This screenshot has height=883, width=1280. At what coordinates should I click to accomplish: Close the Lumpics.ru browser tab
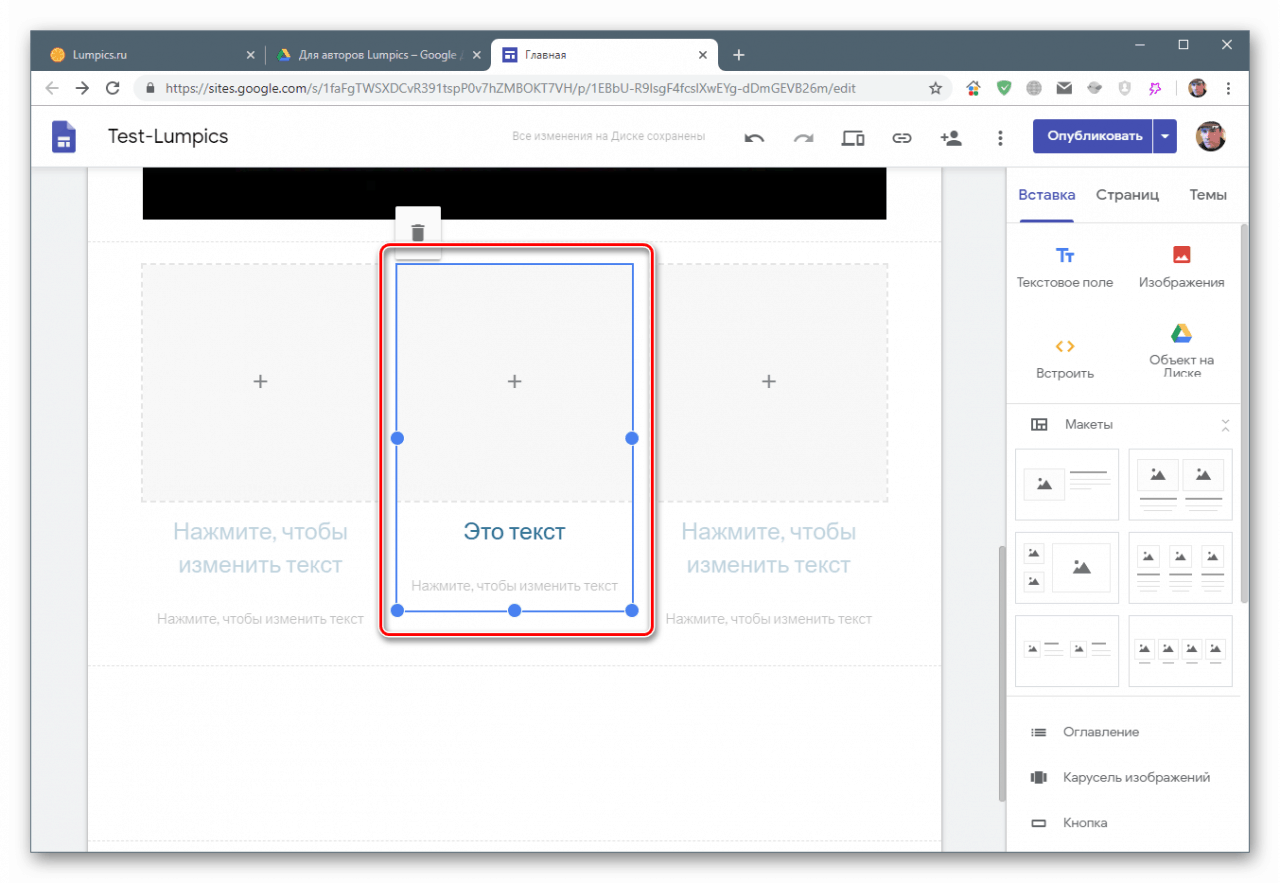tap(250, 55)
